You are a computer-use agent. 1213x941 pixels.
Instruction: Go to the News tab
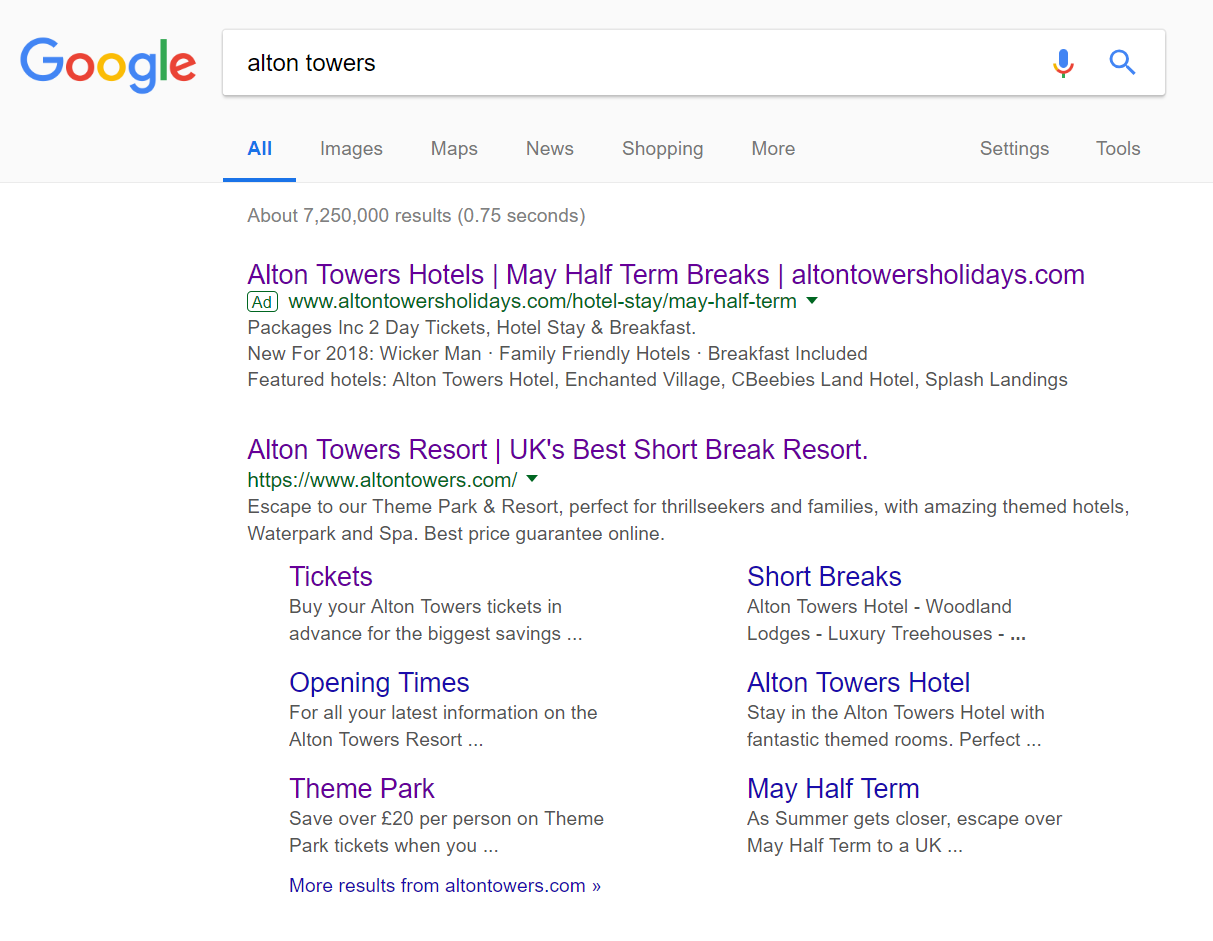(x=550, y=149)
